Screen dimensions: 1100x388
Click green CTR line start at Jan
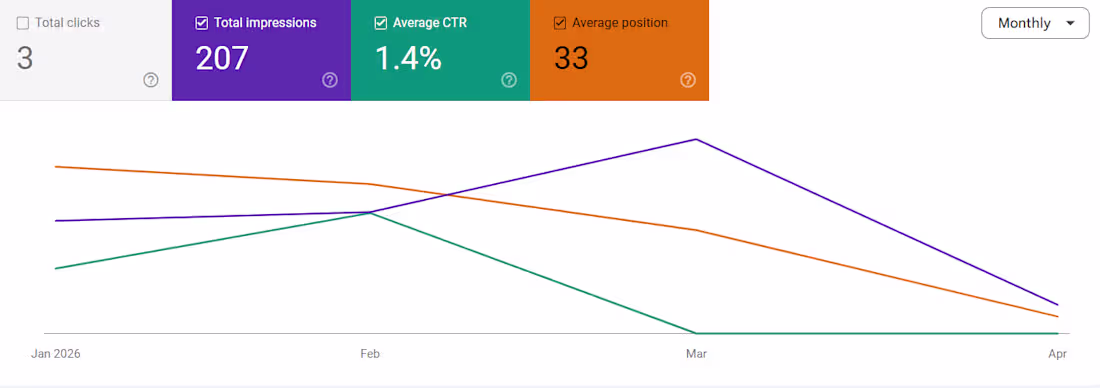55,269
